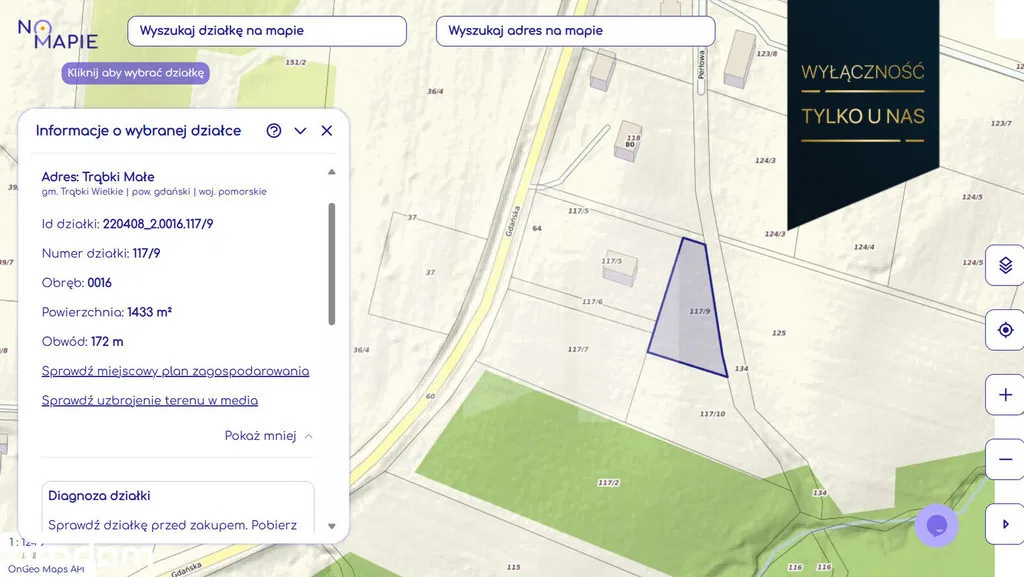This screenshot has width=1024, height=577.
Task: Click the 'Wyszukaj działkę na mapie' field
Action: pos(267,31)
